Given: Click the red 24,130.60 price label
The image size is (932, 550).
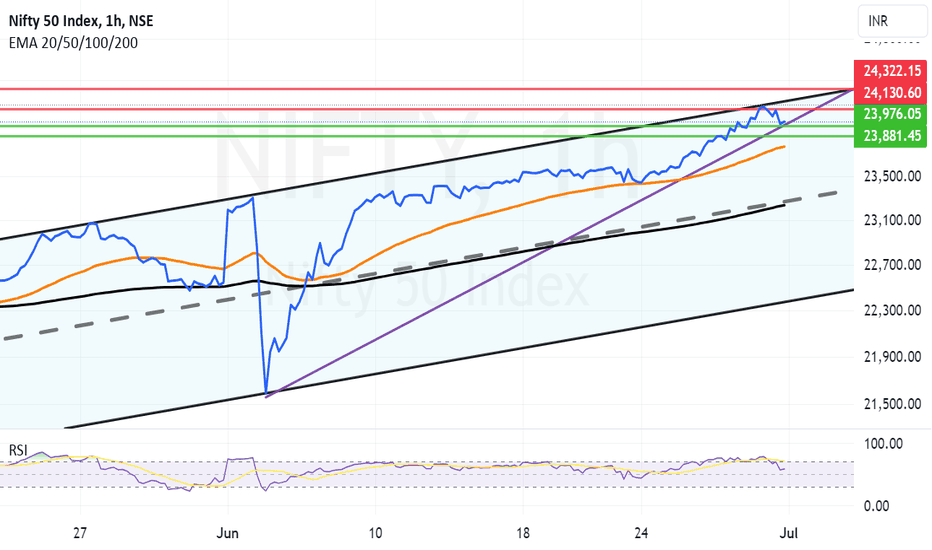Looking at the screenshot, I should (890, 93).
